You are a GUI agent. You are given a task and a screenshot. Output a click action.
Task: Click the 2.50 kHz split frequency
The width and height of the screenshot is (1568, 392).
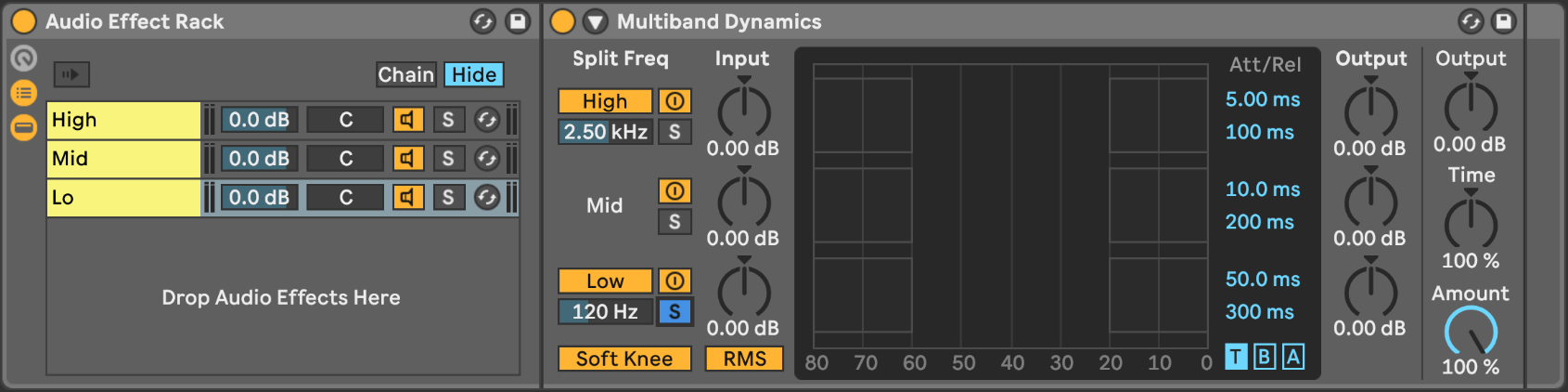pyautogui.click(x=605, y=132)
